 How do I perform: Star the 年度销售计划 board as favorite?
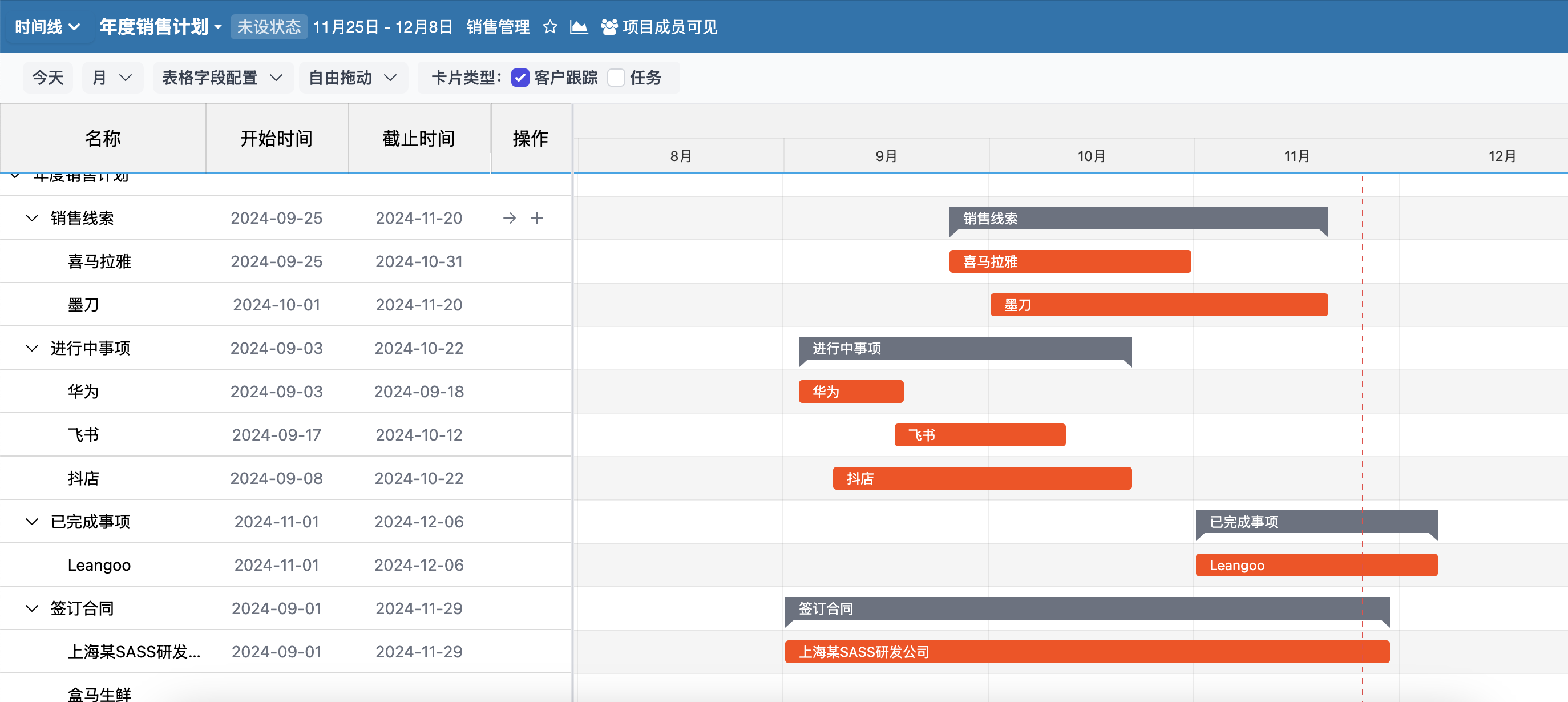pos(549,27)
